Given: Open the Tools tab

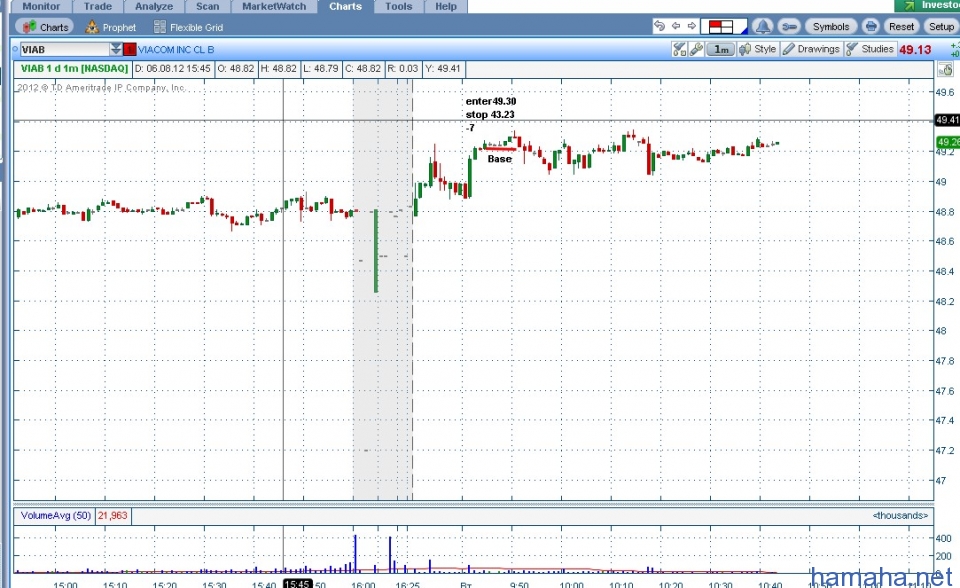Looking at the screenshot, I should [x=399, y=6].
